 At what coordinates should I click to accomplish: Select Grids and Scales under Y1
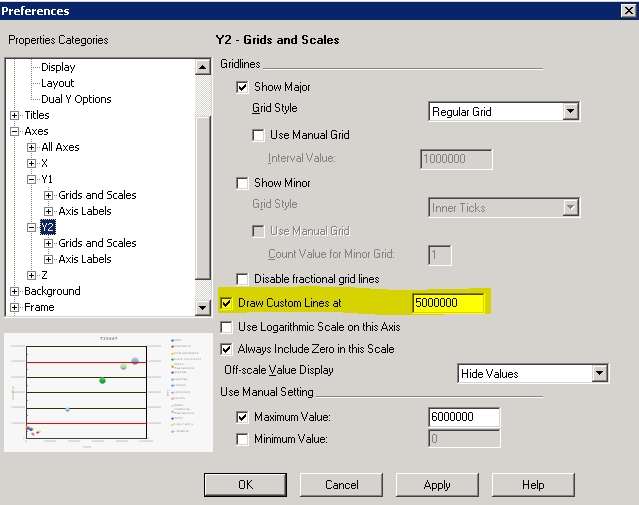(97, 195)
